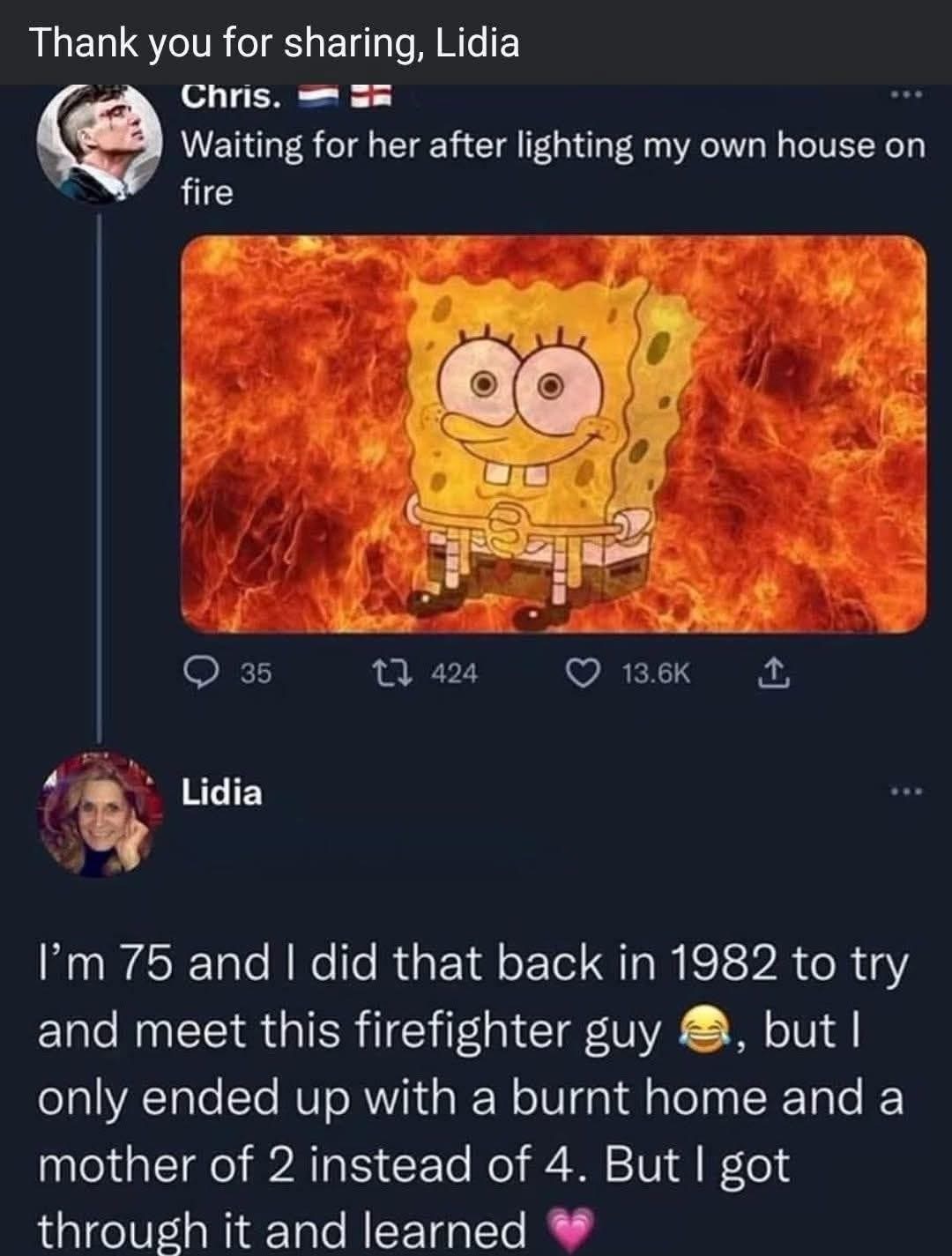Click the 'Thank you for sharing, Lidia' caption
The width and height of the screenshot is (952, 1256).
[x=275, y=42]
